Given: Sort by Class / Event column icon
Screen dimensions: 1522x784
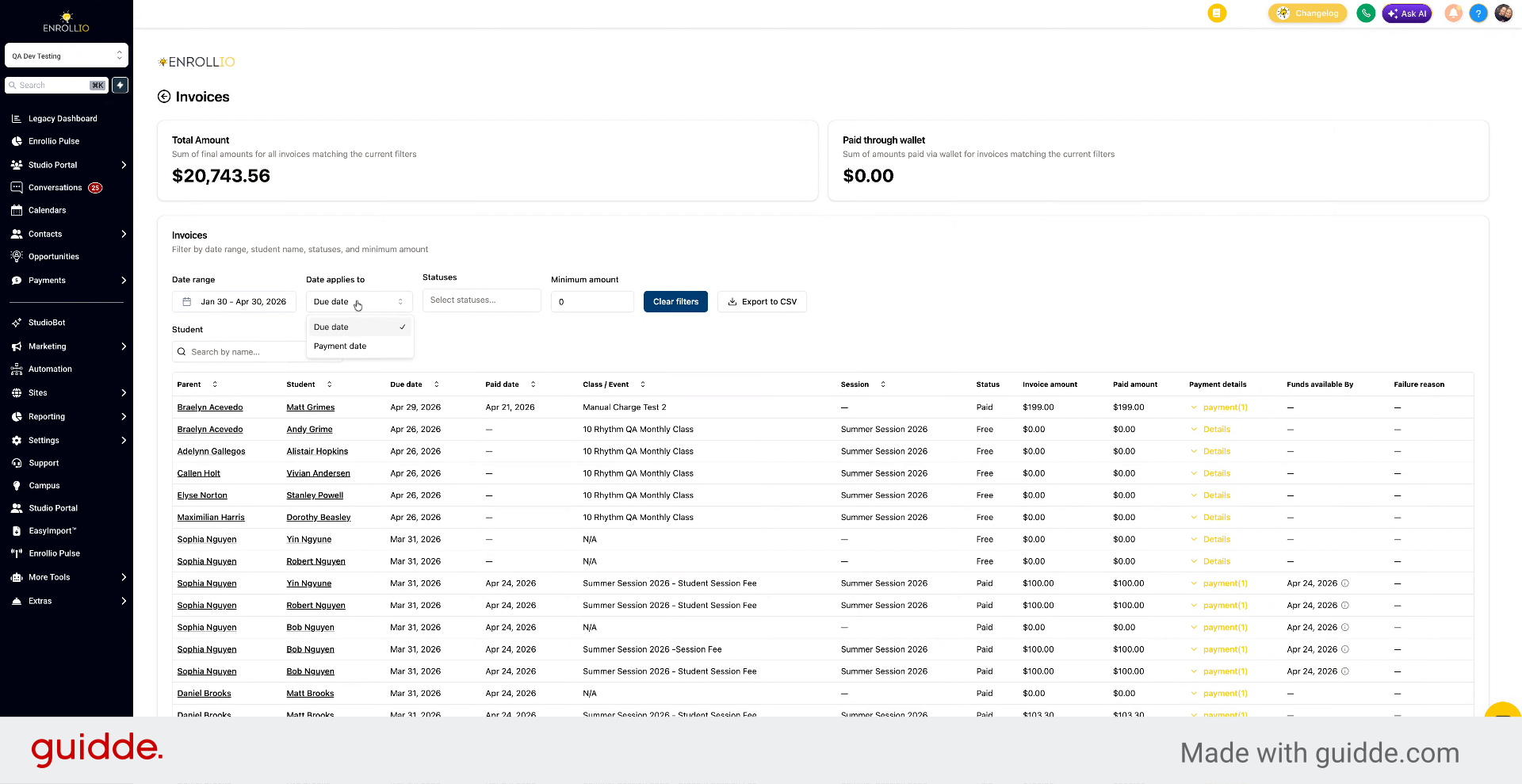Looking at the screenshot, I should [x=643, y=384].
